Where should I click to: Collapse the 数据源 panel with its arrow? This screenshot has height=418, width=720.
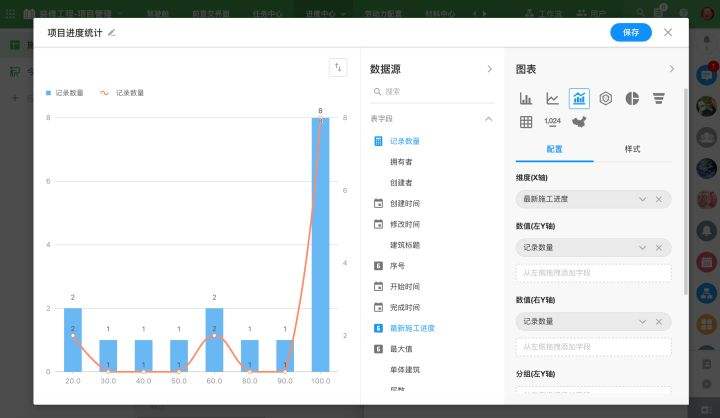point(489,69)
